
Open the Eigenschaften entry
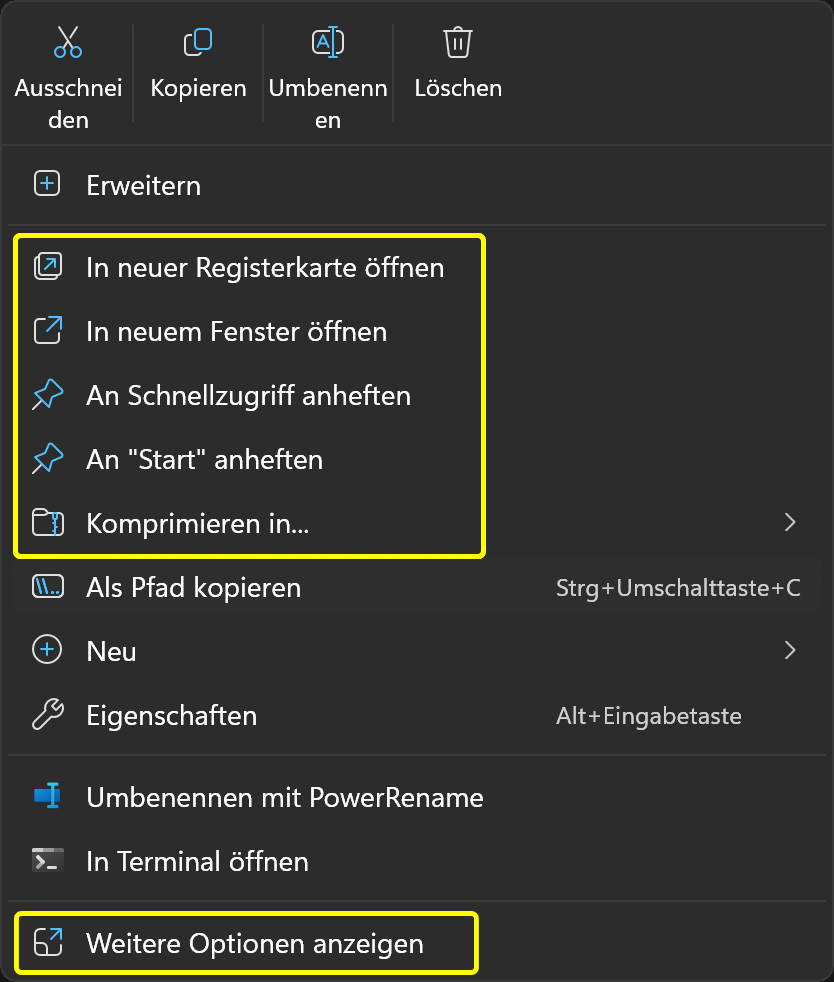click(171, 715)
